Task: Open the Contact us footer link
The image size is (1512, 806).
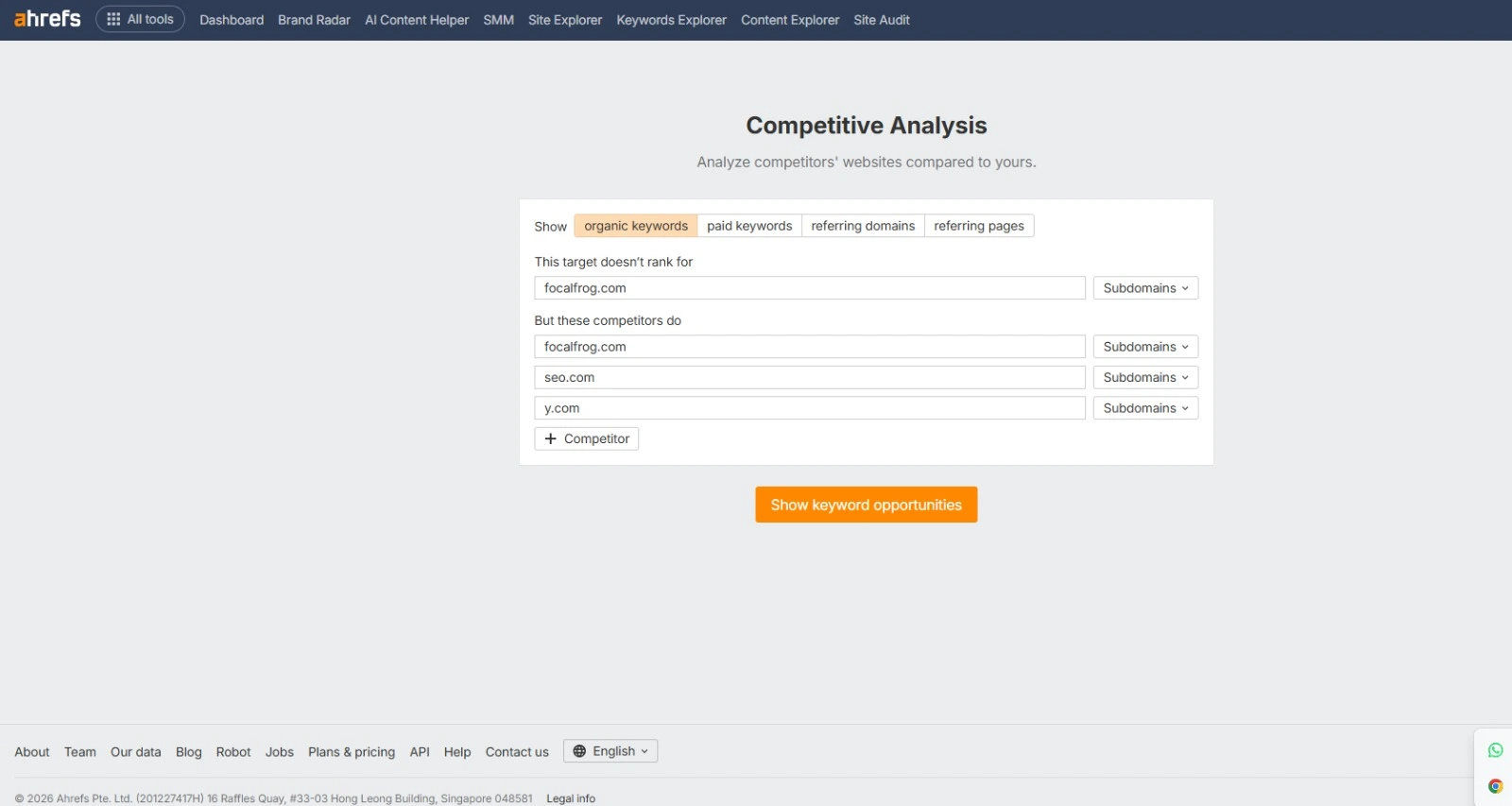Action: [x=517, y=752]
